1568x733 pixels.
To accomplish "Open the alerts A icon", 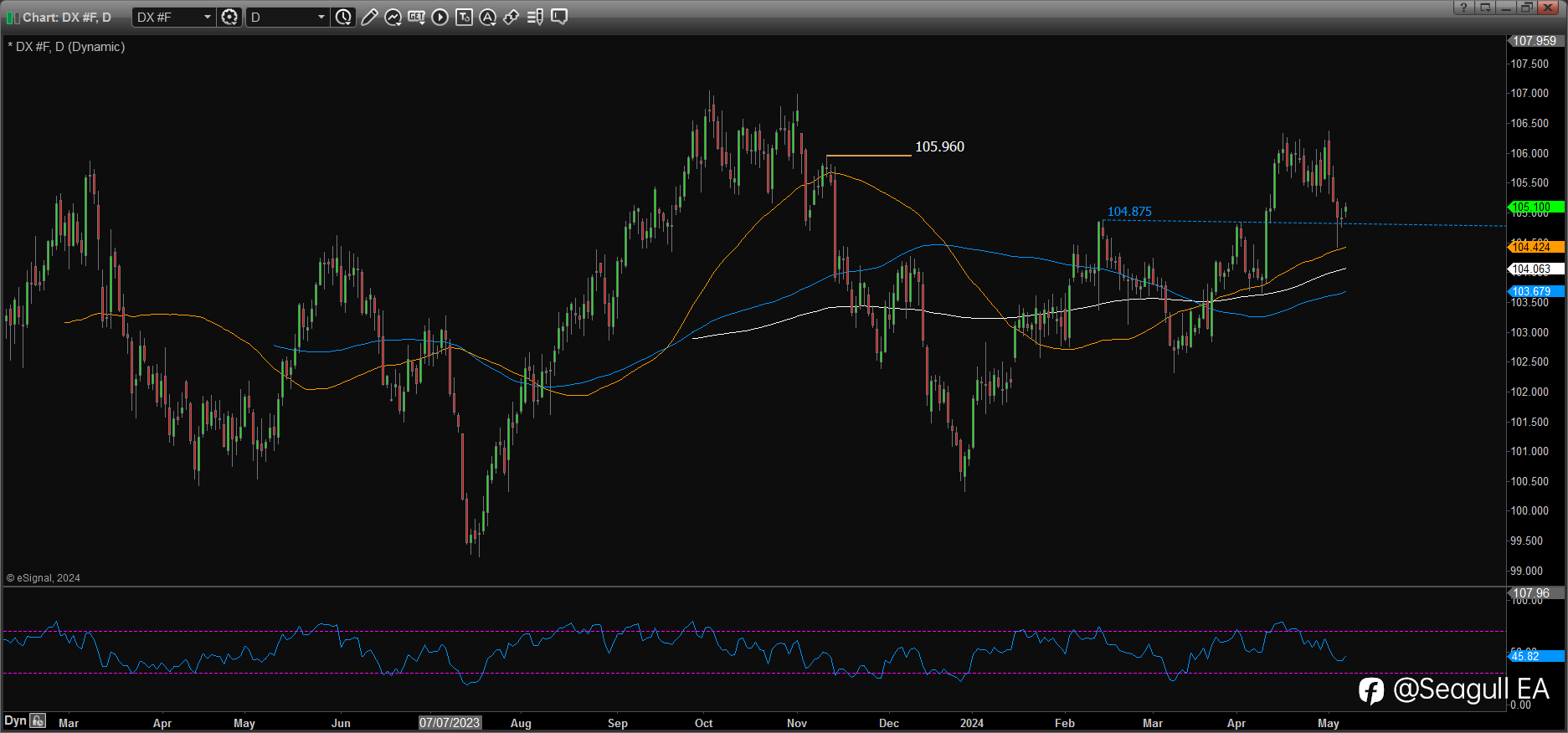I will point(487,17).
